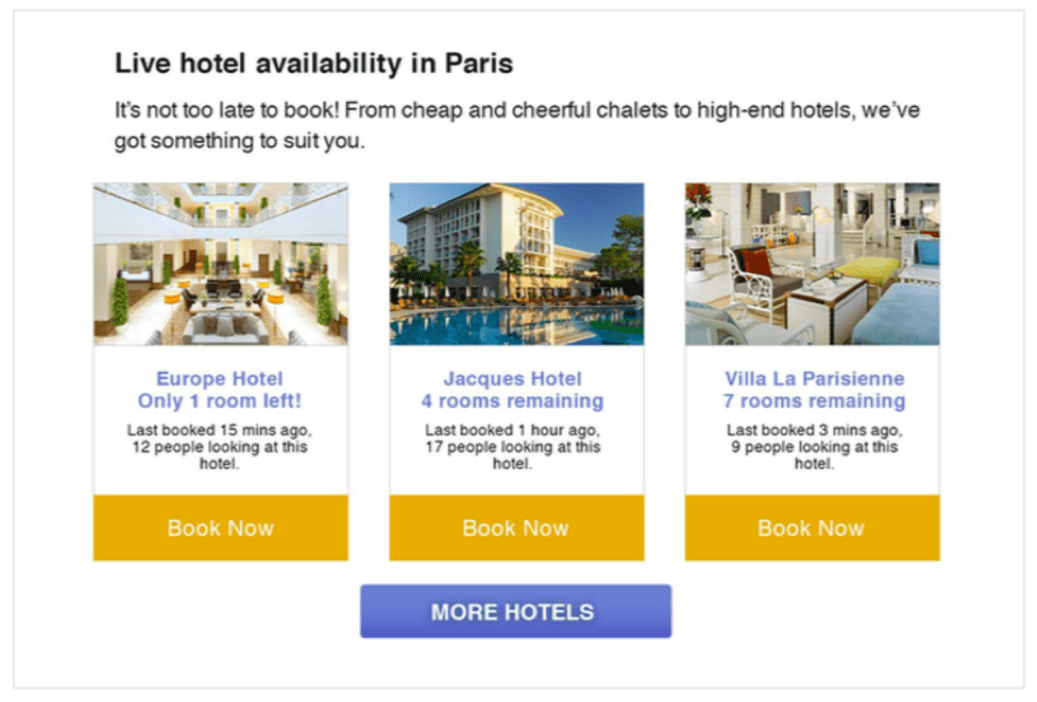Click the Villa La Parisienne name link
Image resolution: width=1037 pixels, height=702 pixels.
point(814,379)
